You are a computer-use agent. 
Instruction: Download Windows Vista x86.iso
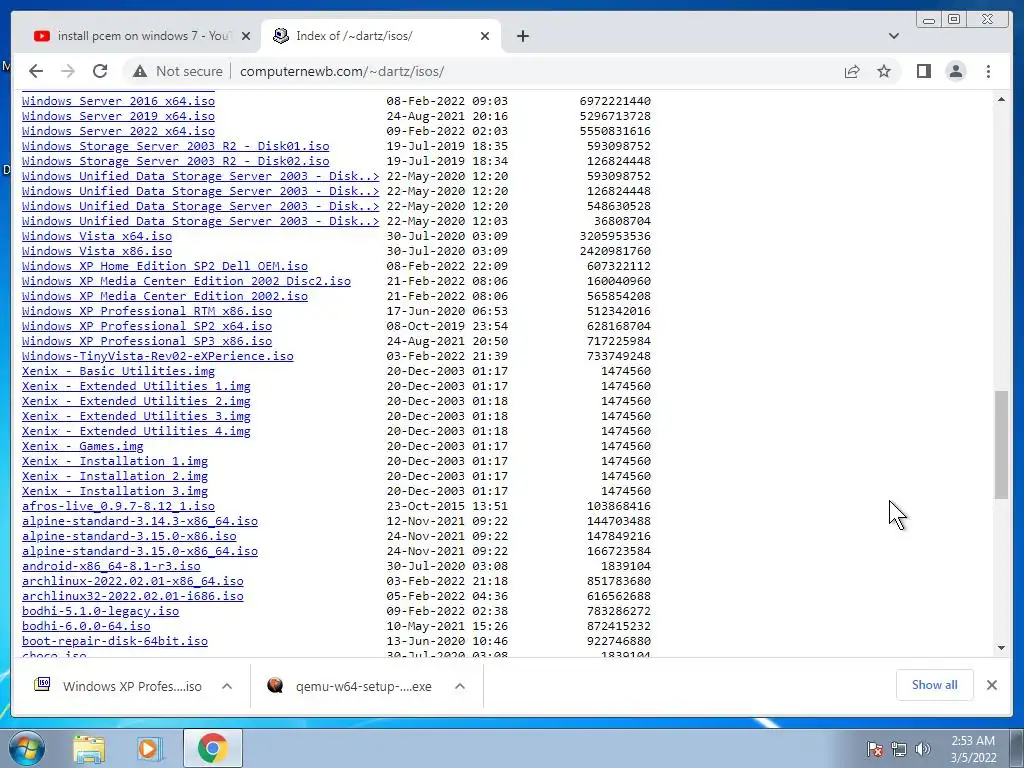(x=97, y=251)
